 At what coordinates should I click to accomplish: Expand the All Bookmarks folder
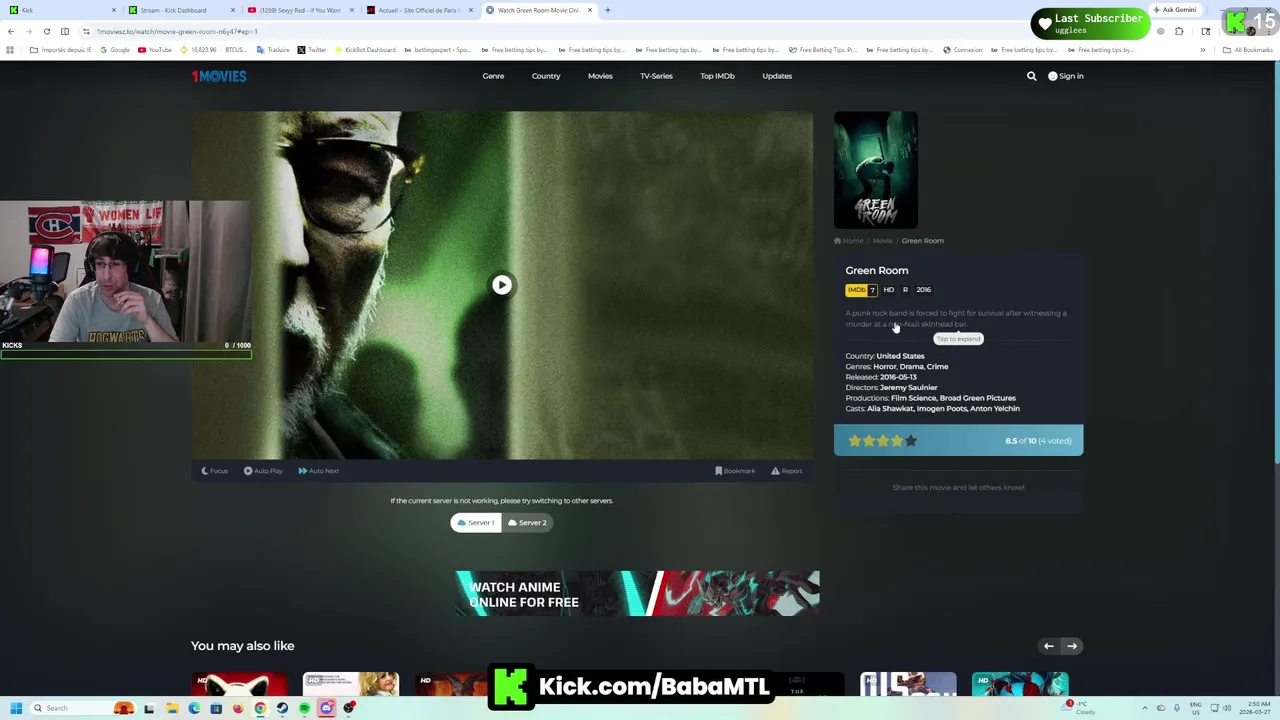(x=1248, y=50)
